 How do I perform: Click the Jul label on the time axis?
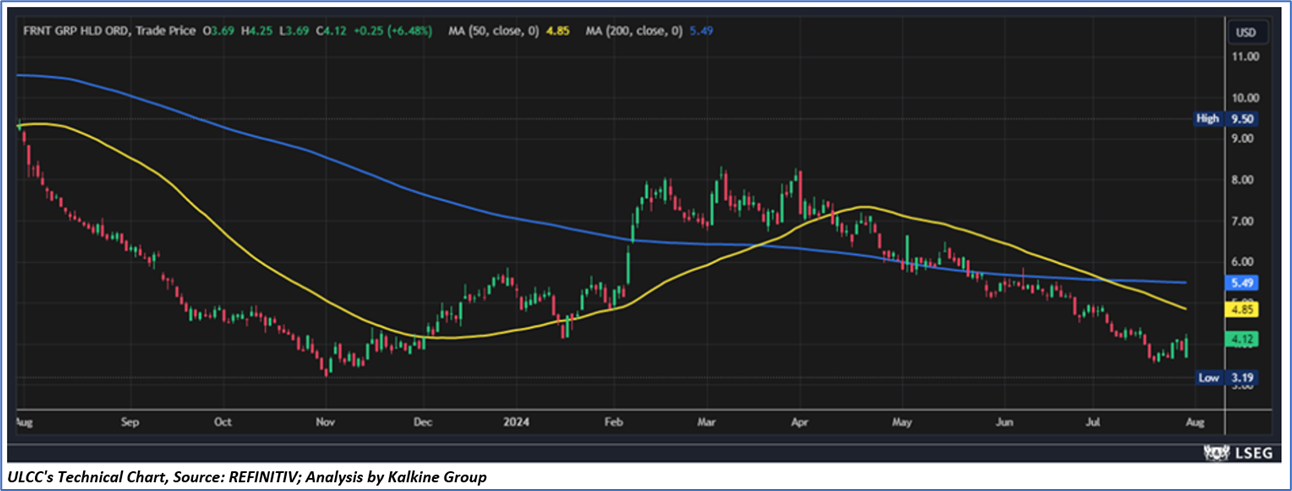(x=1096, y=423)
